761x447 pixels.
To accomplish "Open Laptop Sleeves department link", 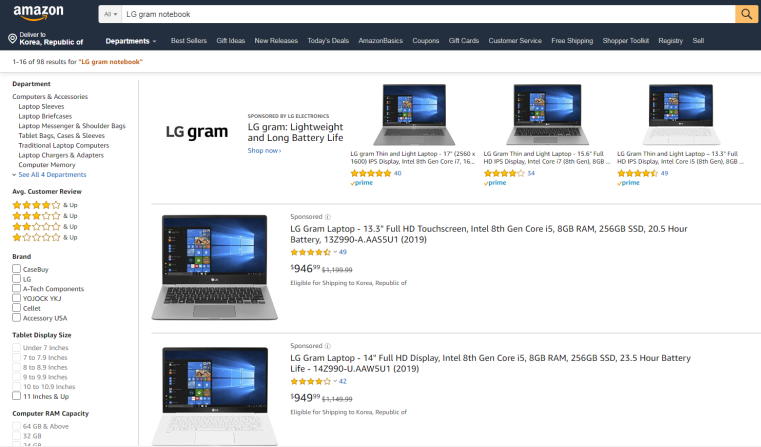I will coord(41,106).
